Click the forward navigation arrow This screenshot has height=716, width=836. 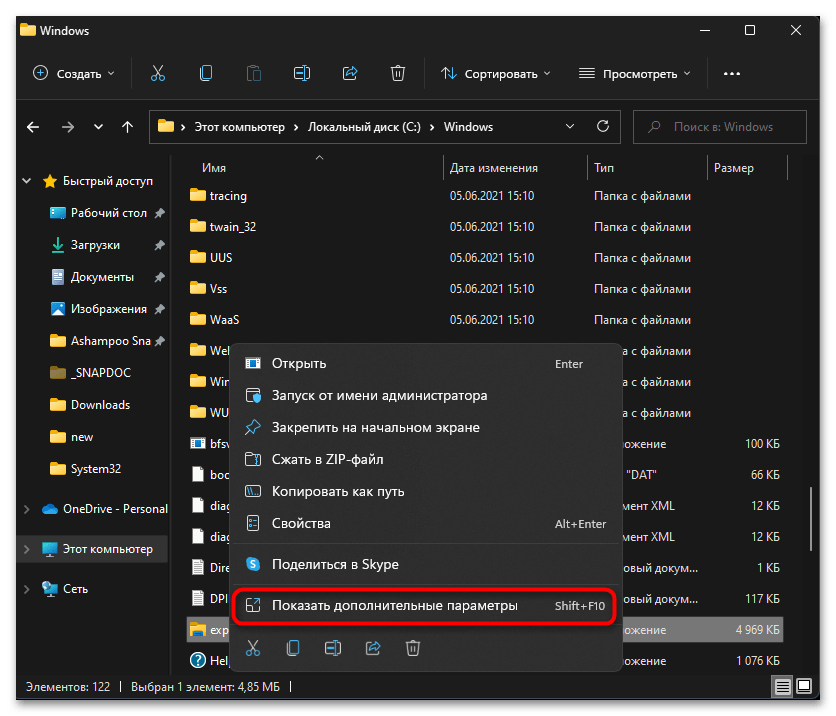click(68, 127)
